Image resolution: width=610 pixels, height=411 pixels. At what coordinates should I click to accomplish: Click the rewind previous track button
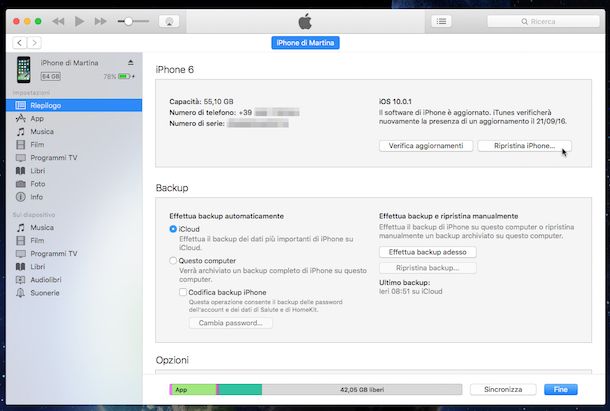[58, 21]
